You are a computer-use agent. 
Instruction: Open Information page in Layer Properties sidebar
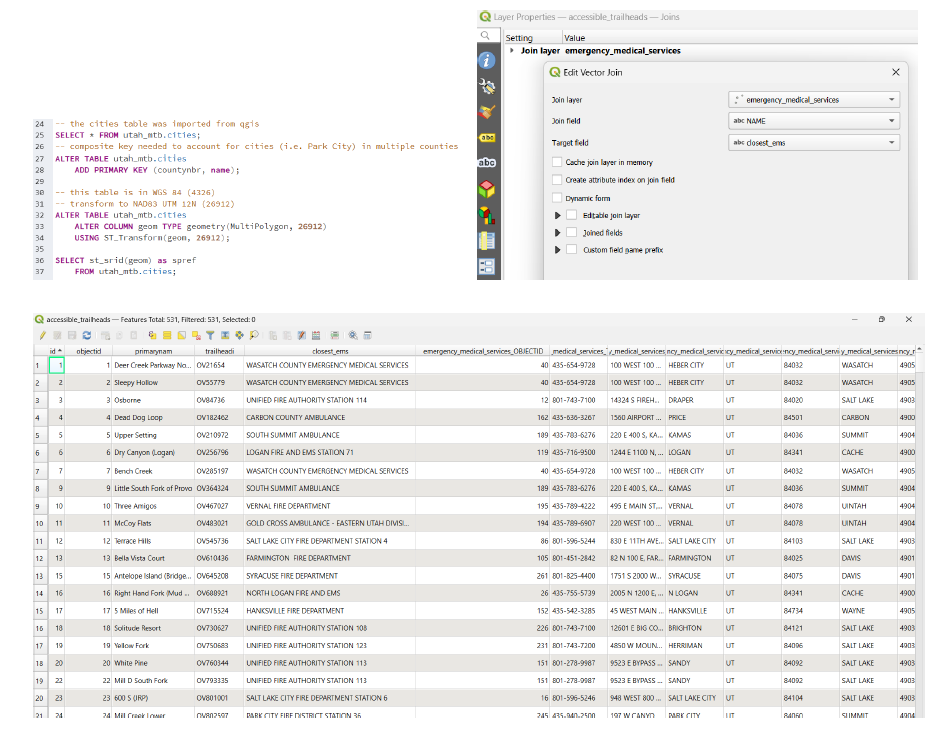point(486,60)
